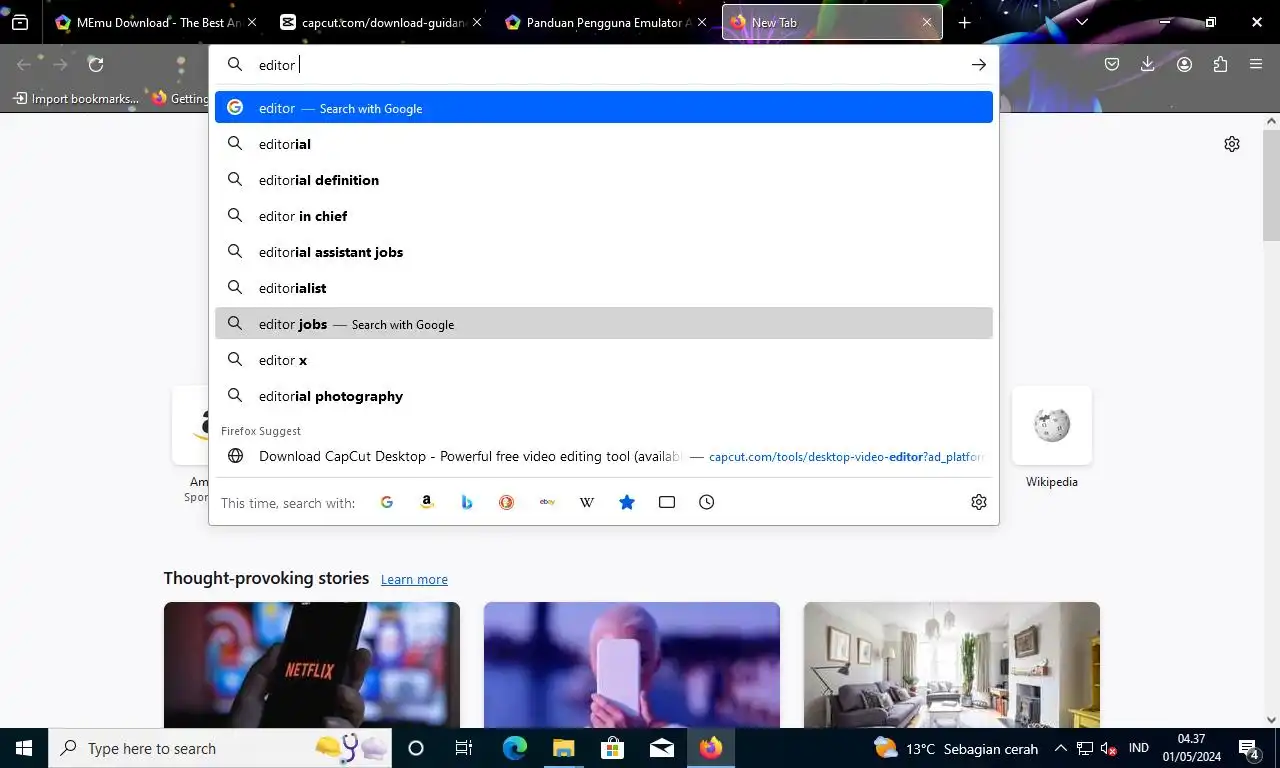Open the weather widget 13°C
Viewport: 1280px width, 768px height.
[x=955, y=748]
